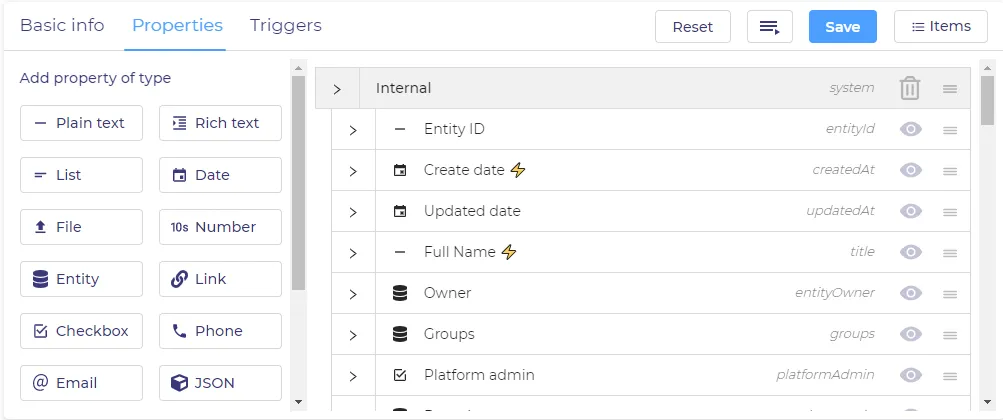Image resolution: width=1003 pixels, height=420 pixels.
Task: Add a Number property
Action: (220, 227)
